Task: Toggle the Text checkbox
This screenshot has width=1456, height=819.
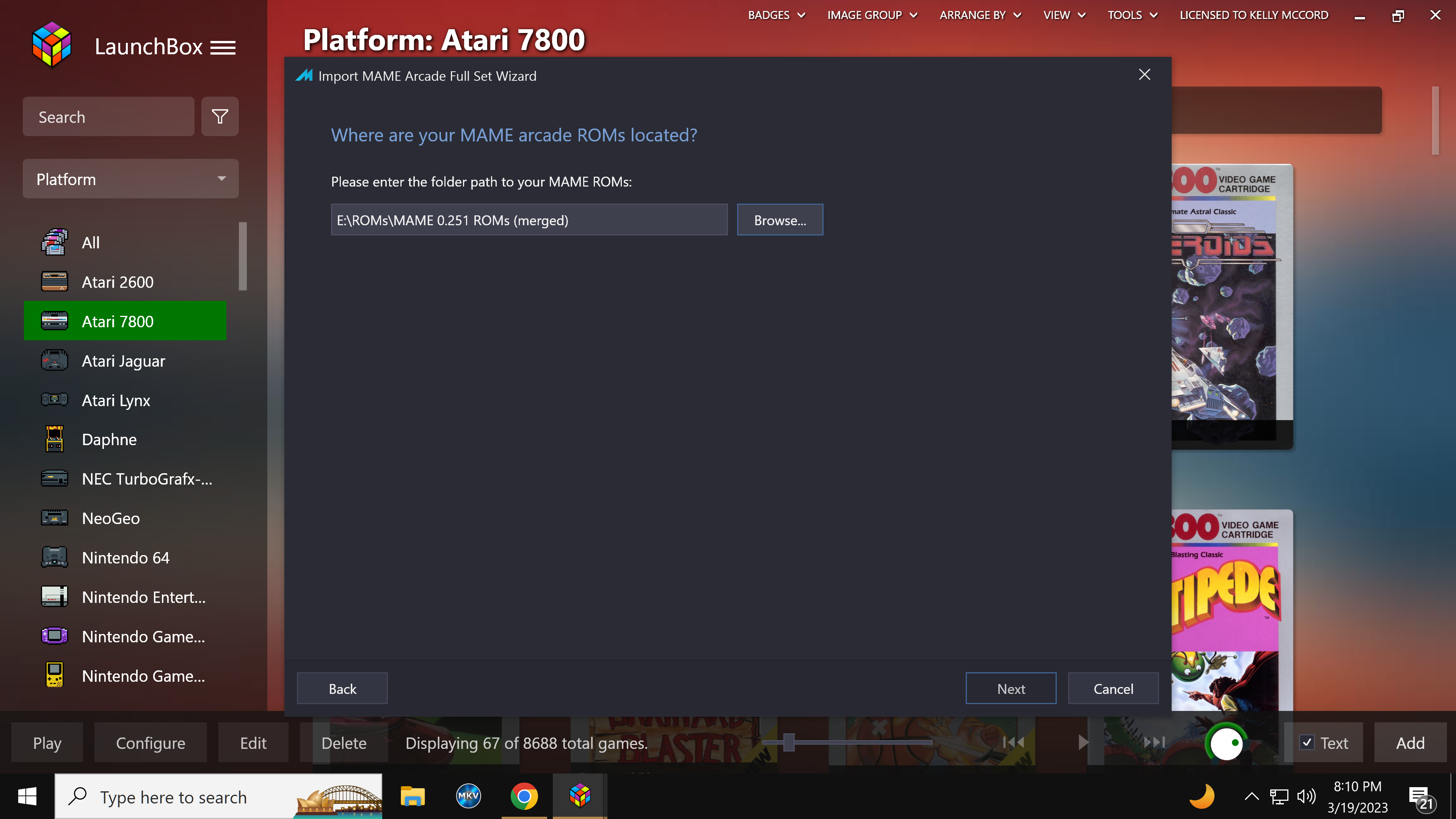Action: pos(1307,742)
